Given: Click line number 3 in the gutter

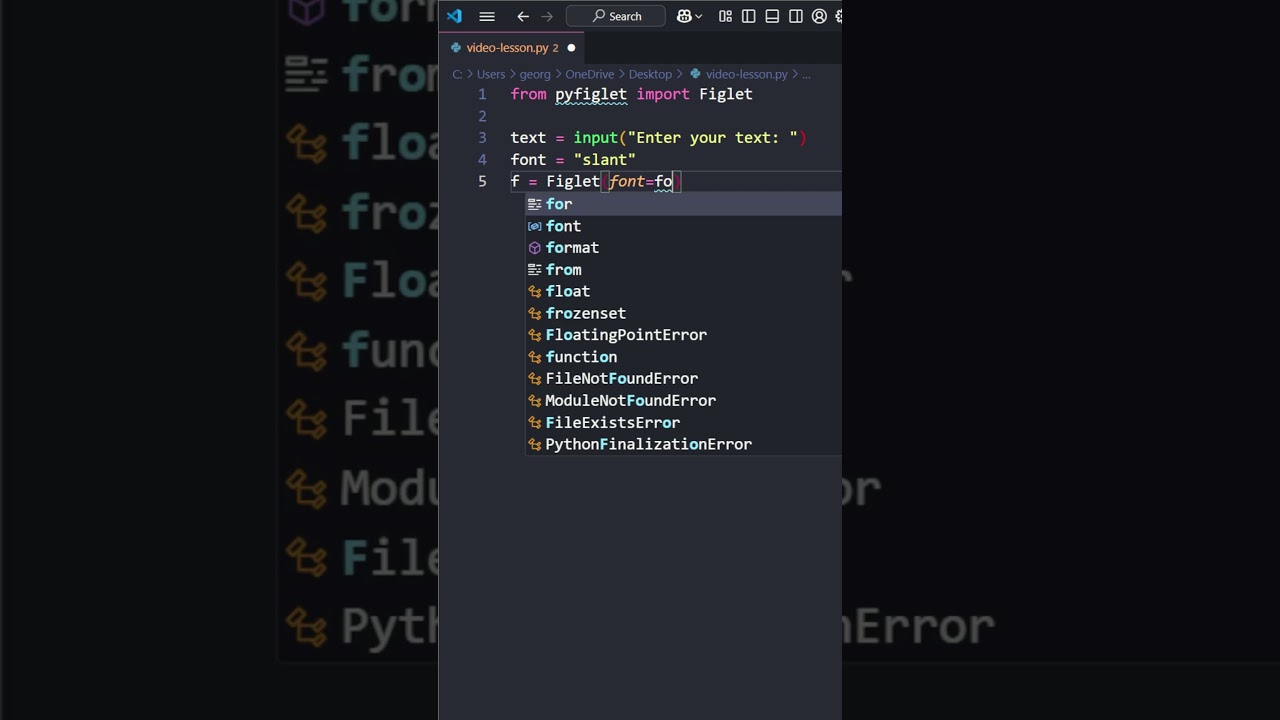Looking at the screenshot, I should pyautogui.click(x=482, y=138).
